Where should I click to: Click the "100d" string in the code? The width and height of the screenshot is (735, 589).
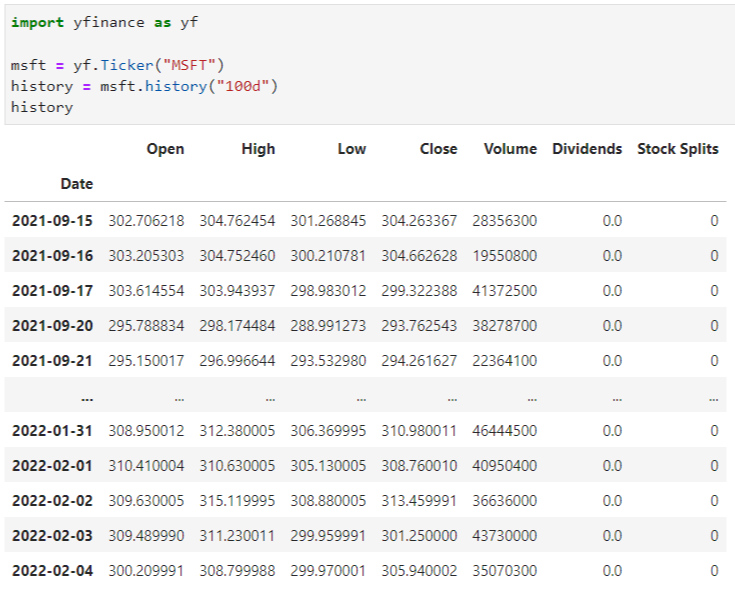pos(242,86)
